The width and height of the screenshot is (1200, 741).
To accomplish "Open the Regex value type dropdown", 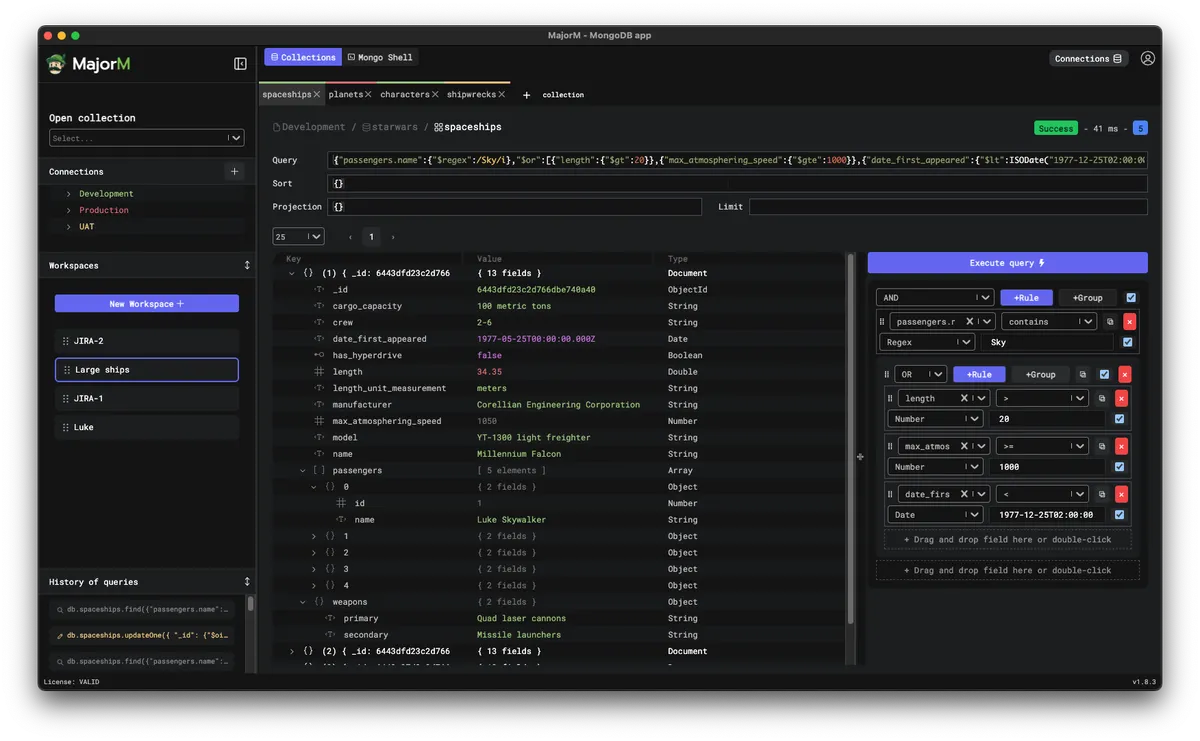I will [x=927, y=342].
